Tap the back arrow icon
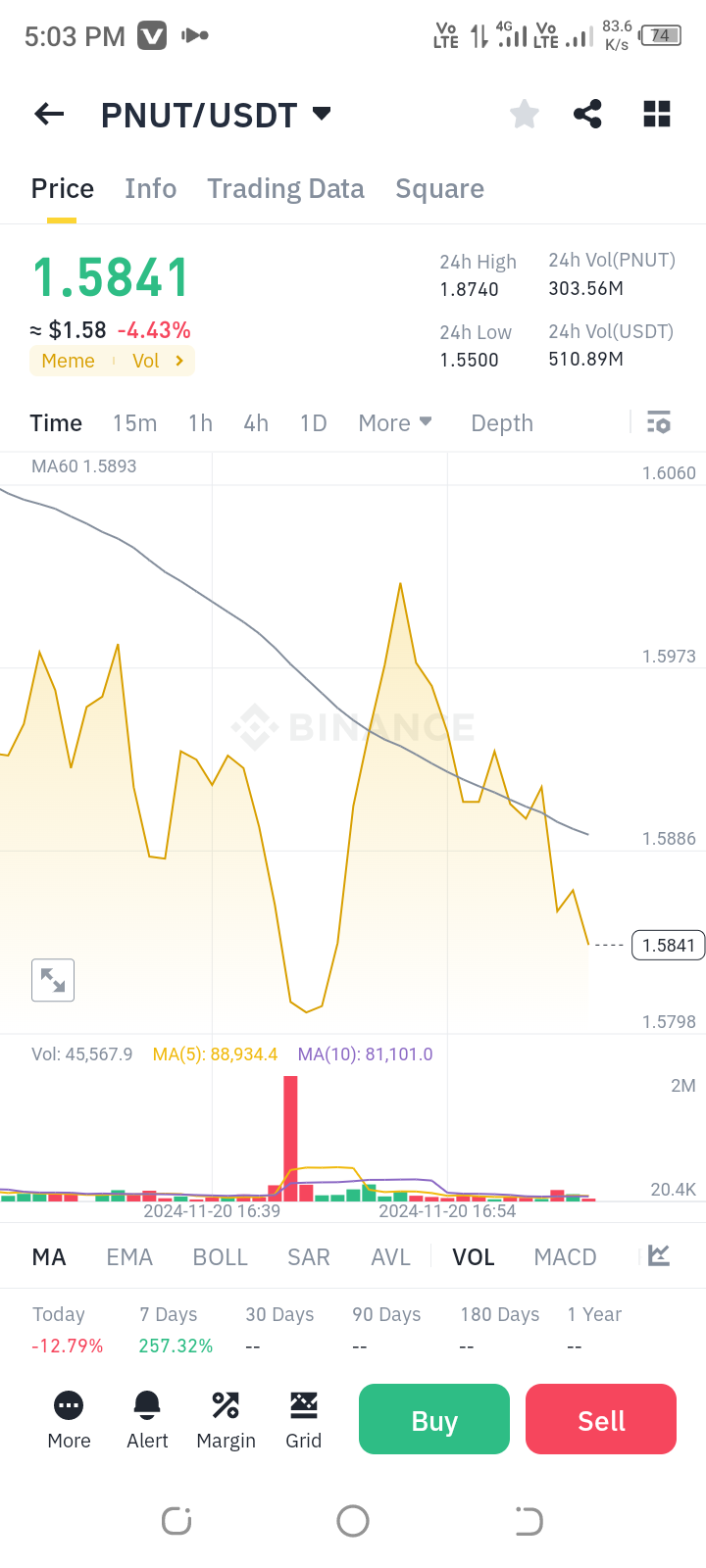Screen dimensions: 706x1568 pos(49,115)
